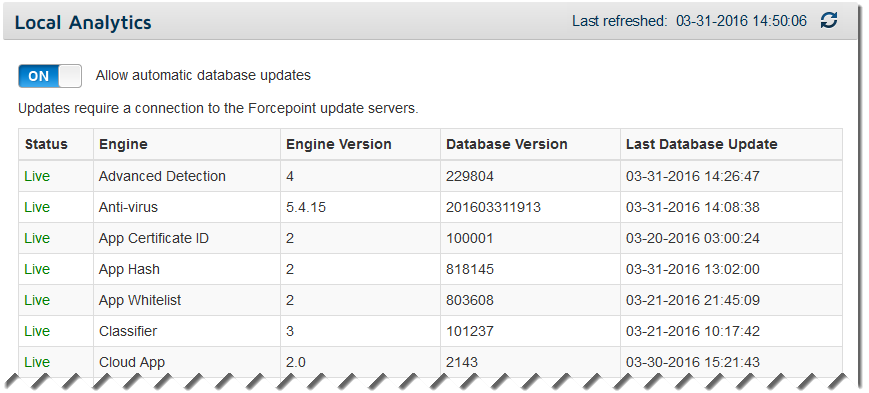
Task: Click database version 201603311913 cell
Action: click(493, 207)
